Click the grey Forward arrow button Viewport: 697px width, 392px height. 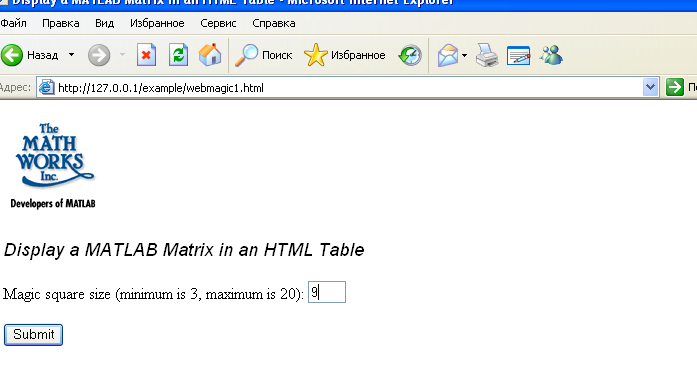(99, 55)
